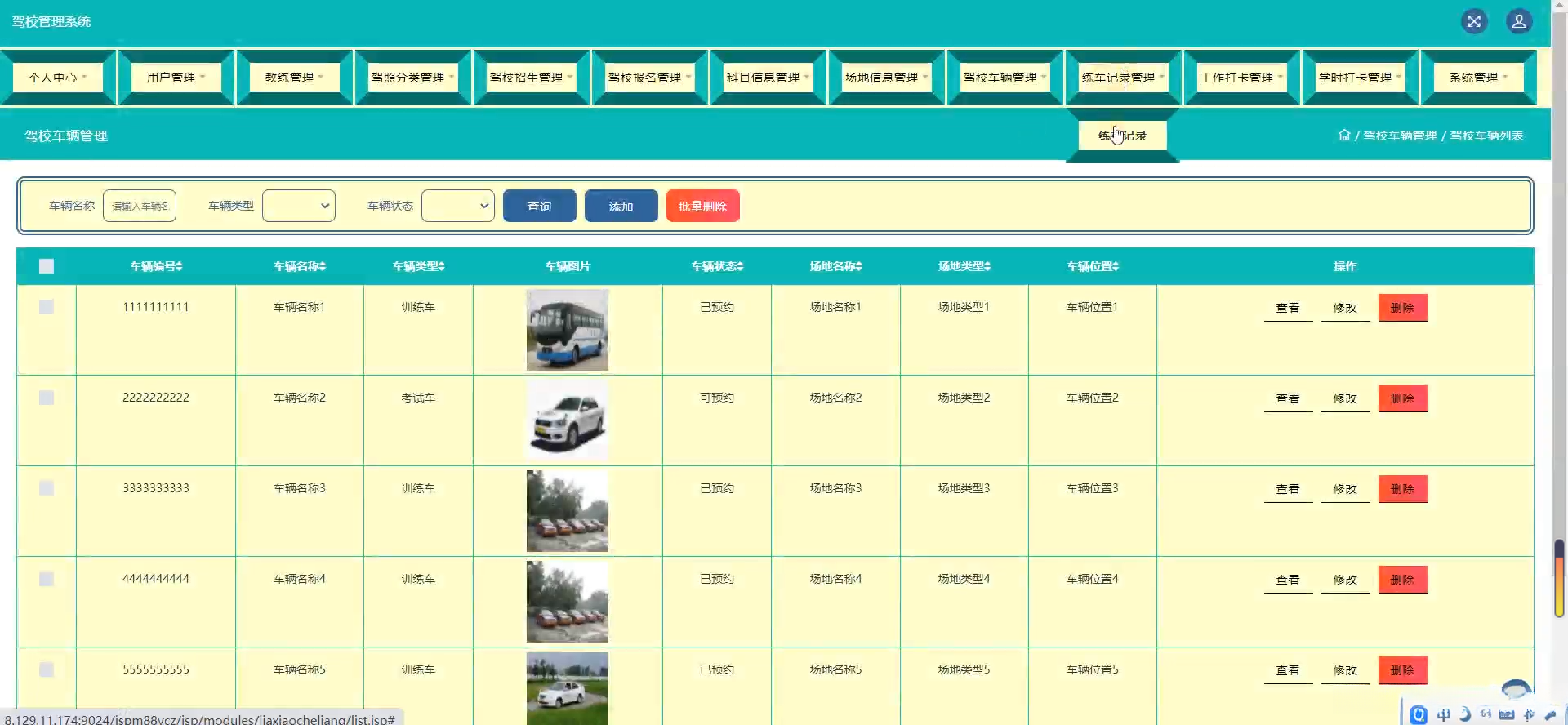Viewport: 1568px width, 725px height.
Task: Expand the 用户管理 menu
Action: pos(176,78)
